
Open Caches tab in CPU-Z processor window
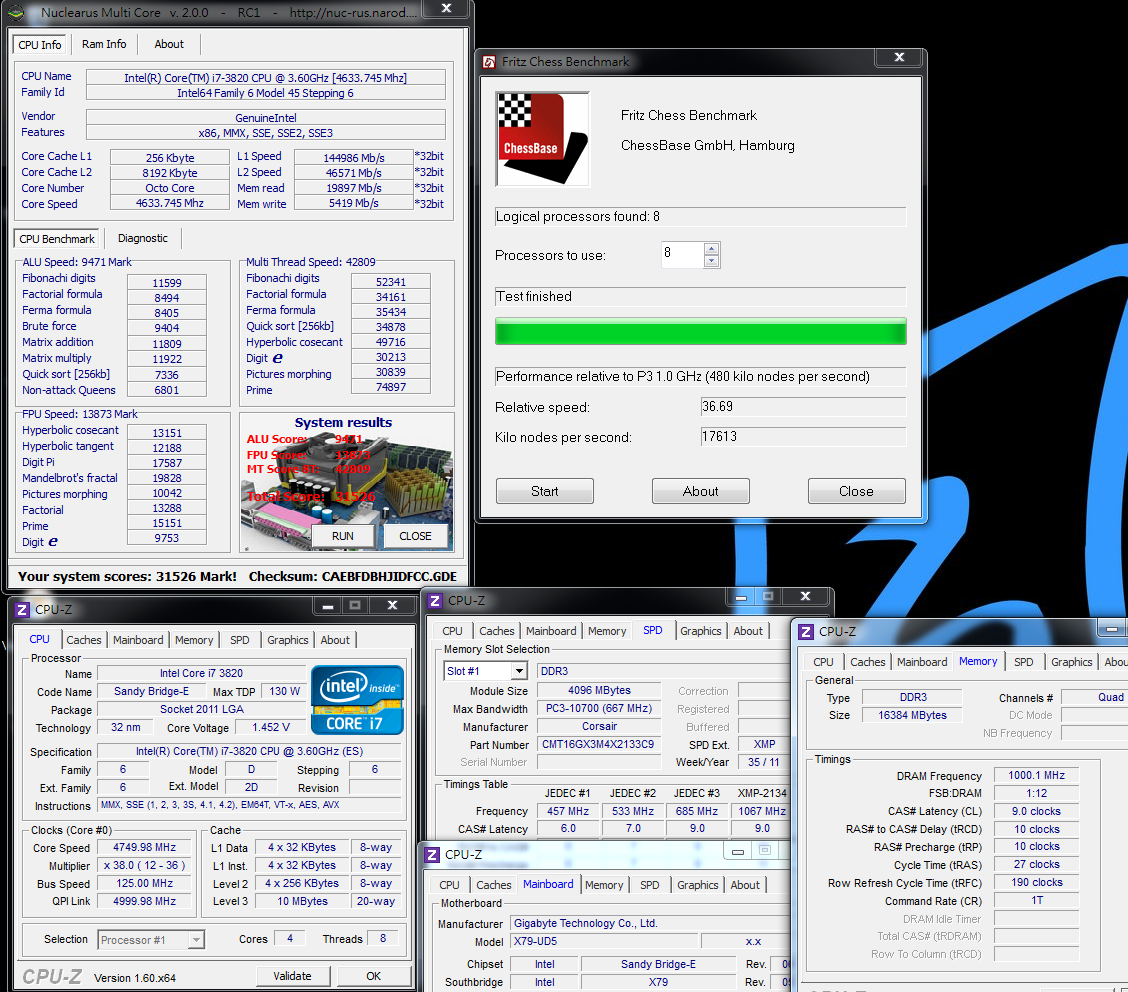tap(84, 640)
